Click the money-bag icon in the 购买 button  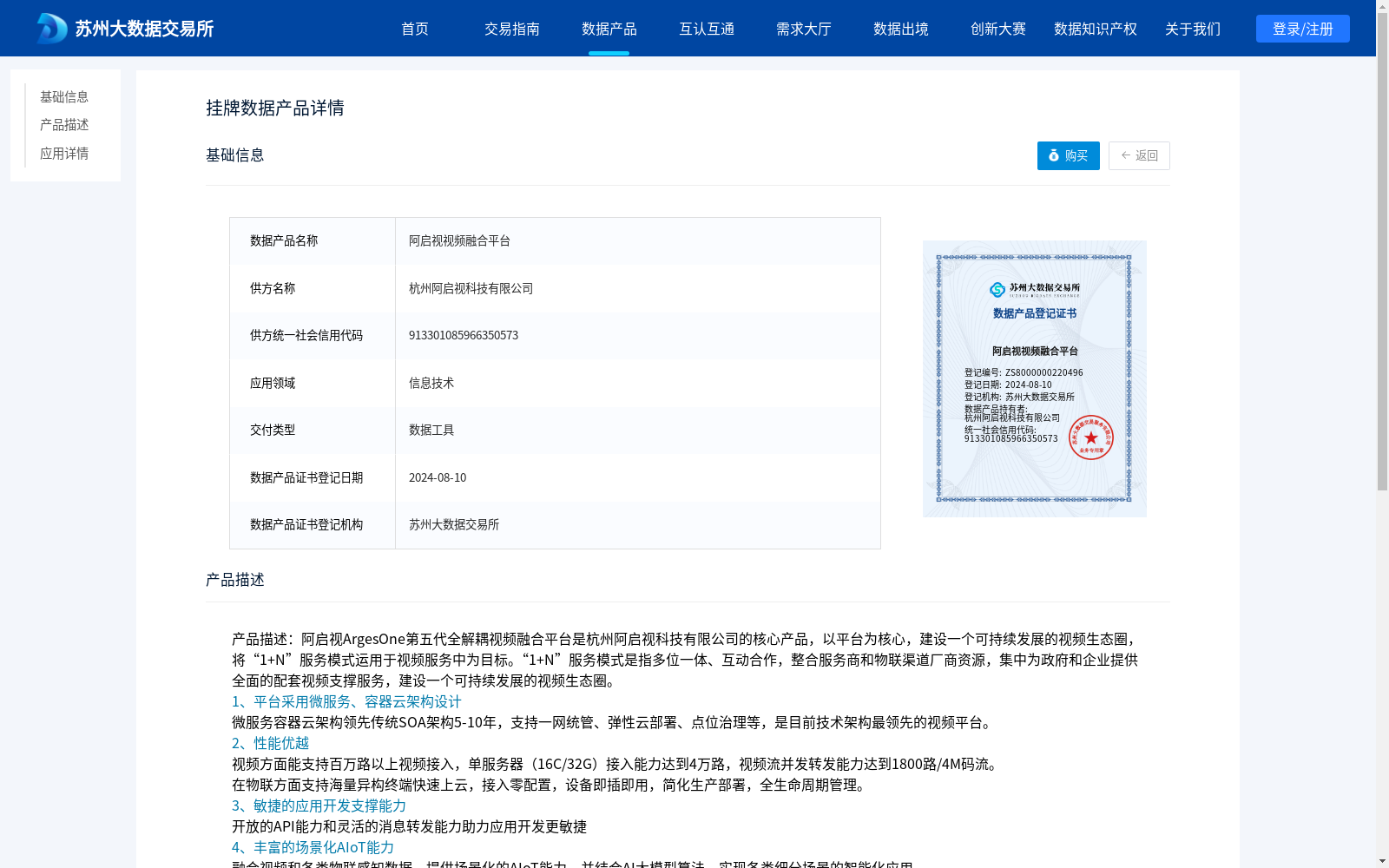coord(1054,155)
